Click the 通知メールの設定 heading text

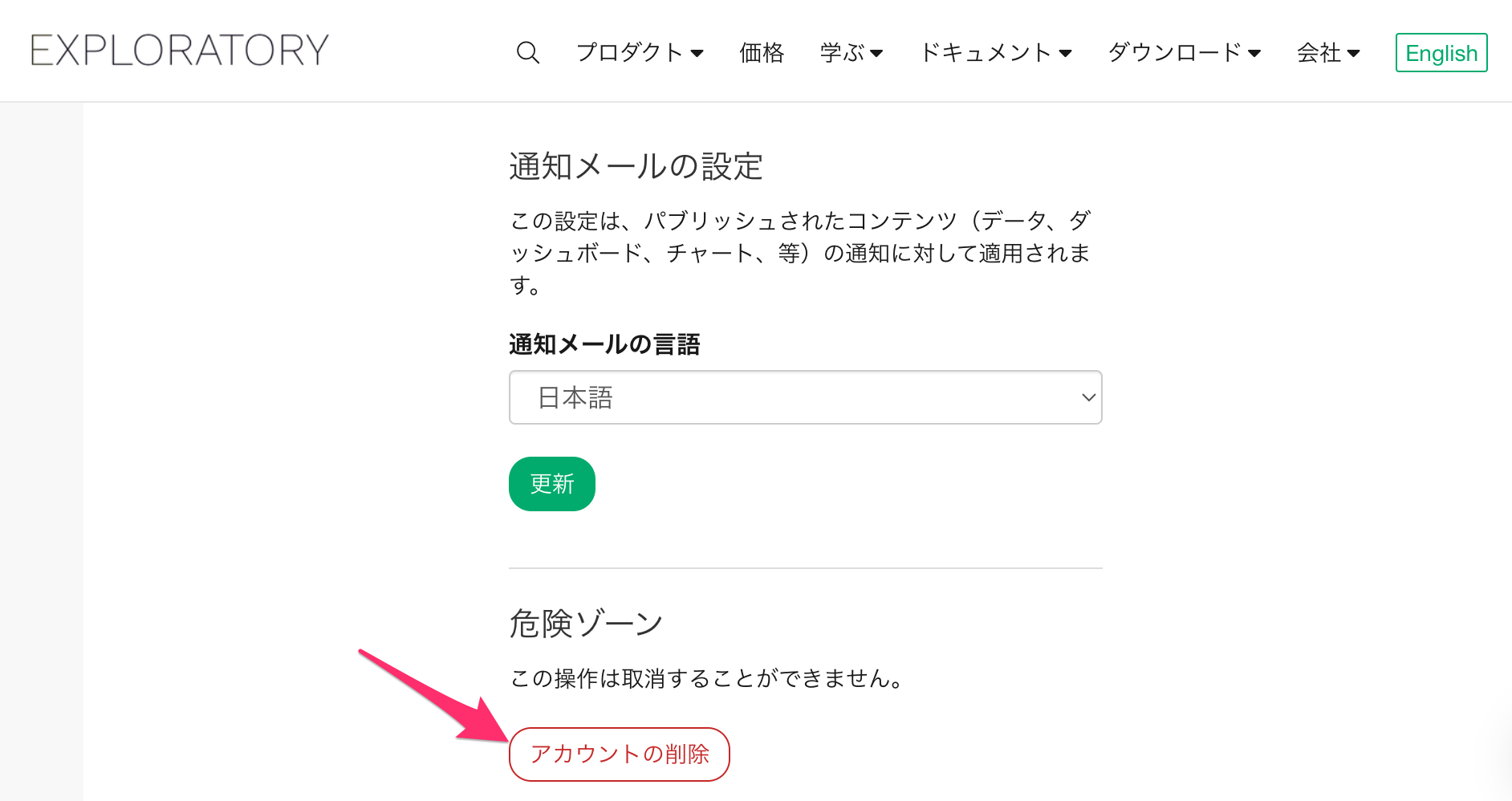click(636, 167)
